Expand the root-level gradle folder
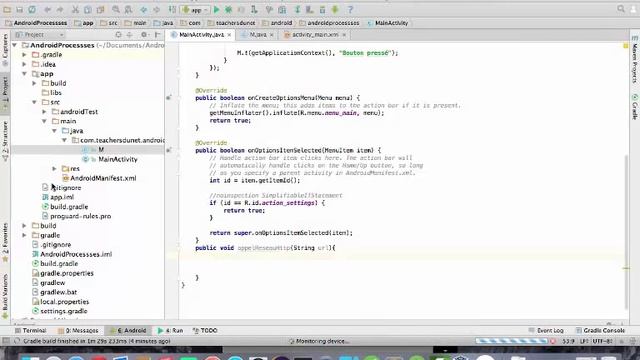Screen dimensions: 640x360 (24, 235)
